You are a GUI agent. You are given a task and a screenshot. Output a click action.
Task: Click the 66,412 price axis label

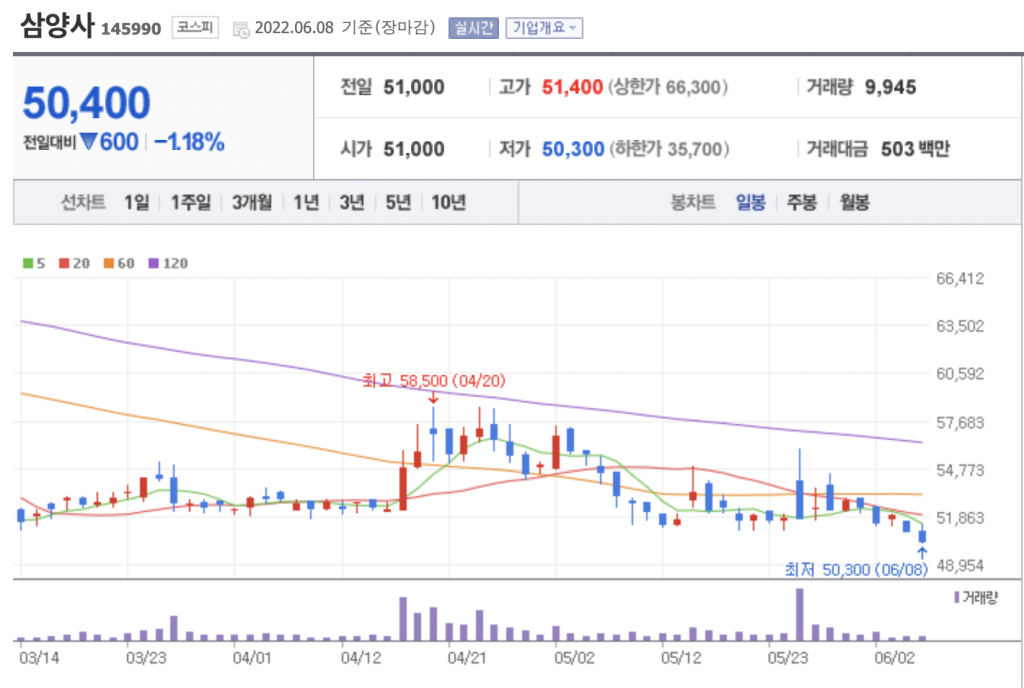pos(960,279)
